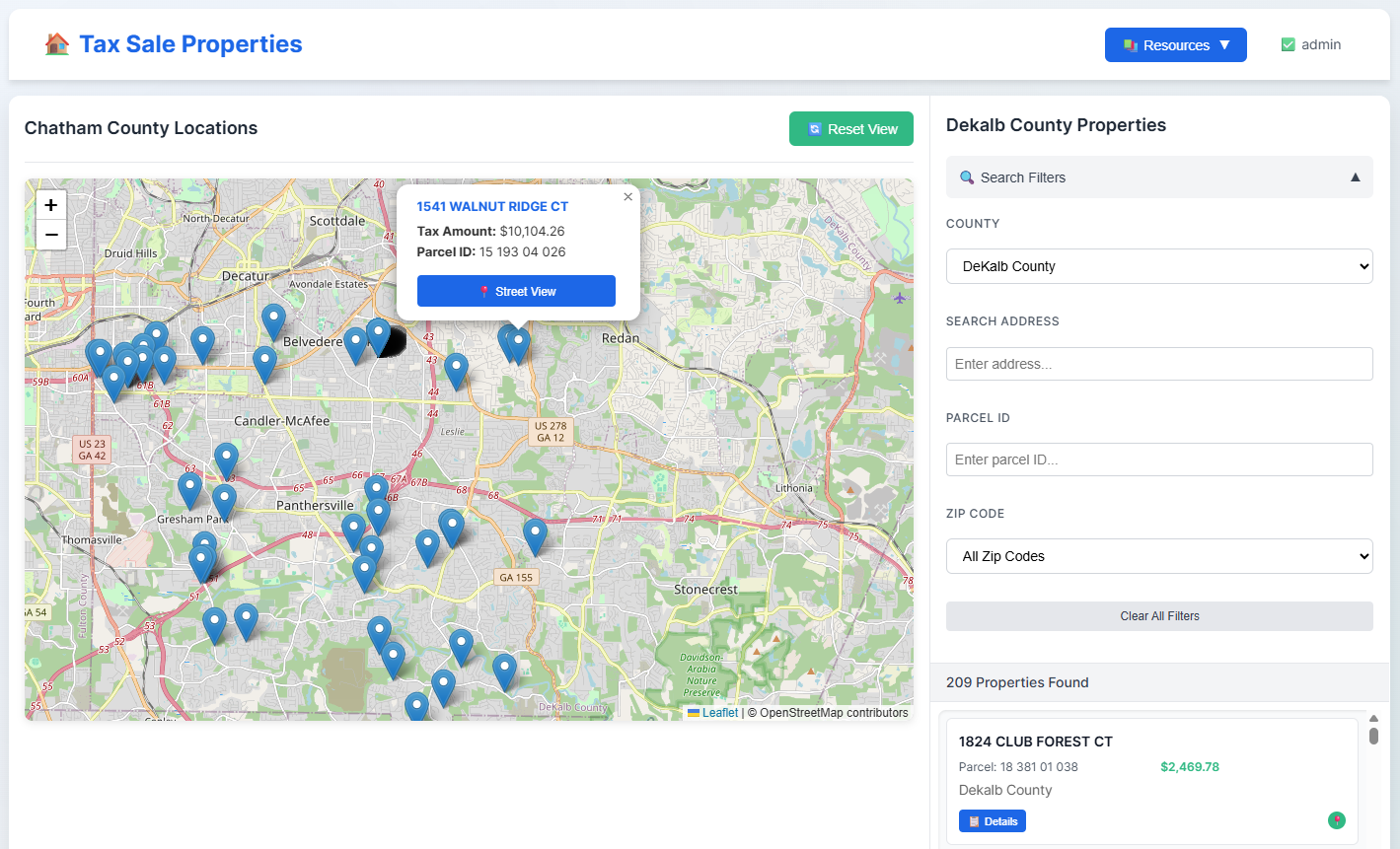
Task: Click the house logo icon
Action: [x=57, y=44]
